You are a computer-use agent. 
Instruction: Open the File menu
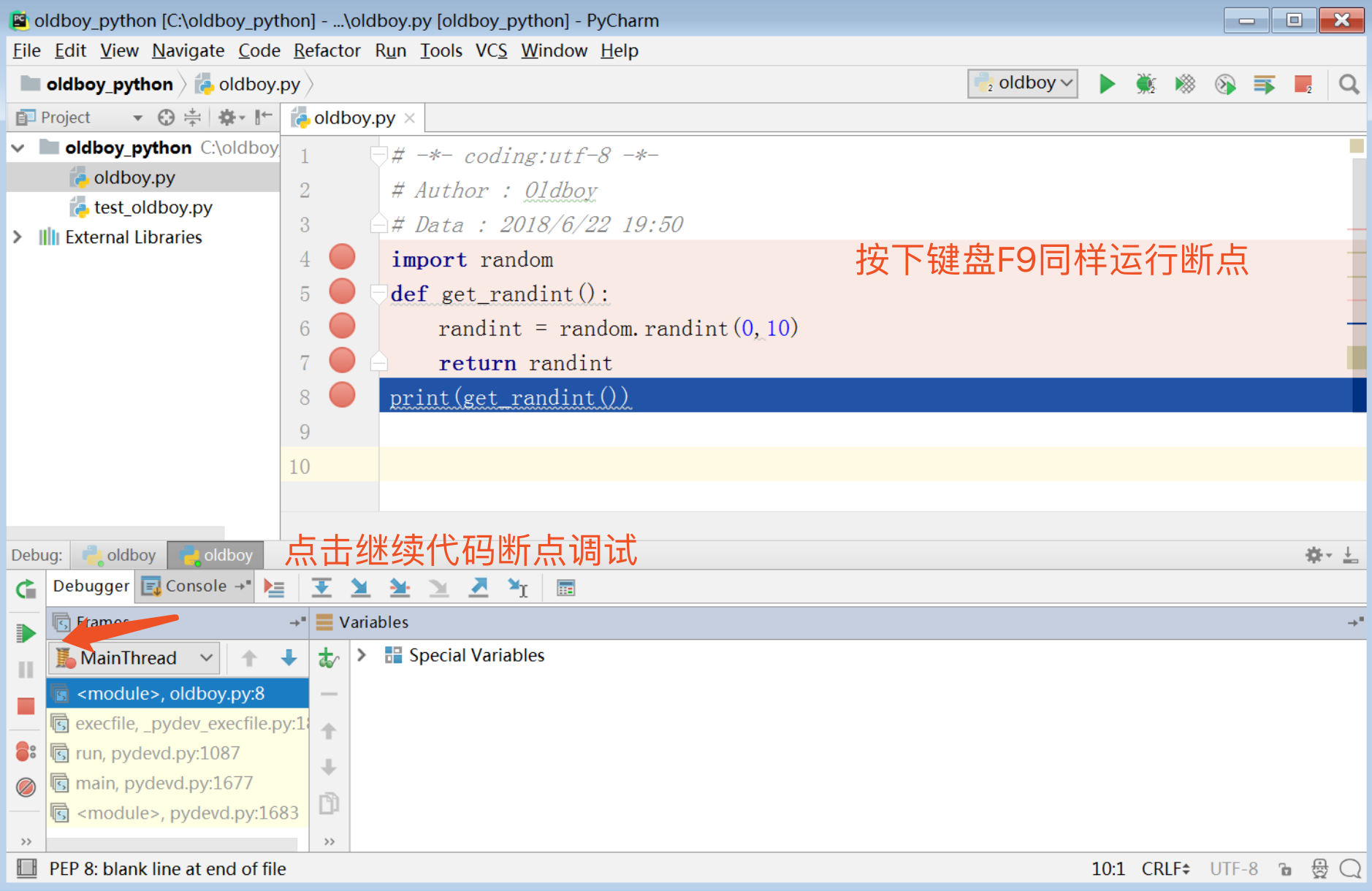(x=26, y=50)
